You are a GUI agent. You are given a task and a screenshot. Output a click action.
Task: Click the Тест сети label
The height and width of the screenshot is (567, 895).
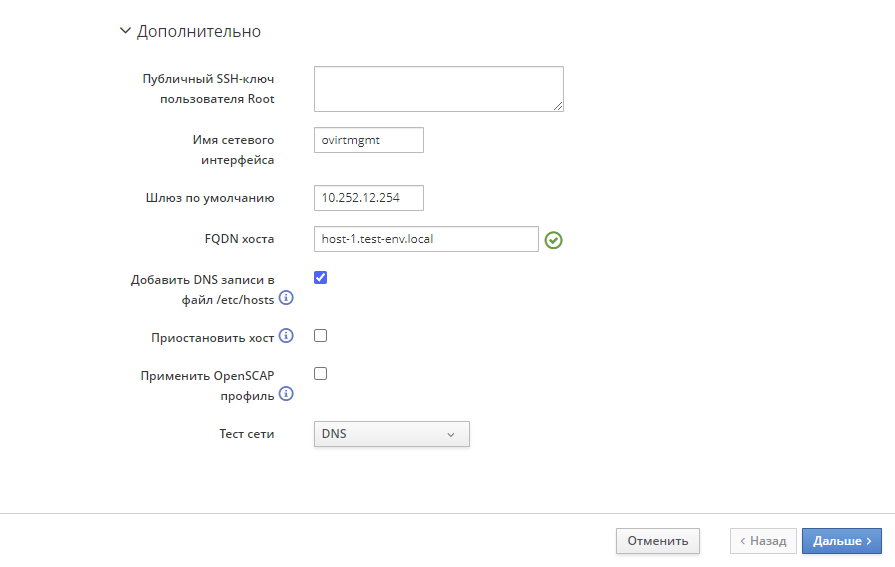coord(247,434)
